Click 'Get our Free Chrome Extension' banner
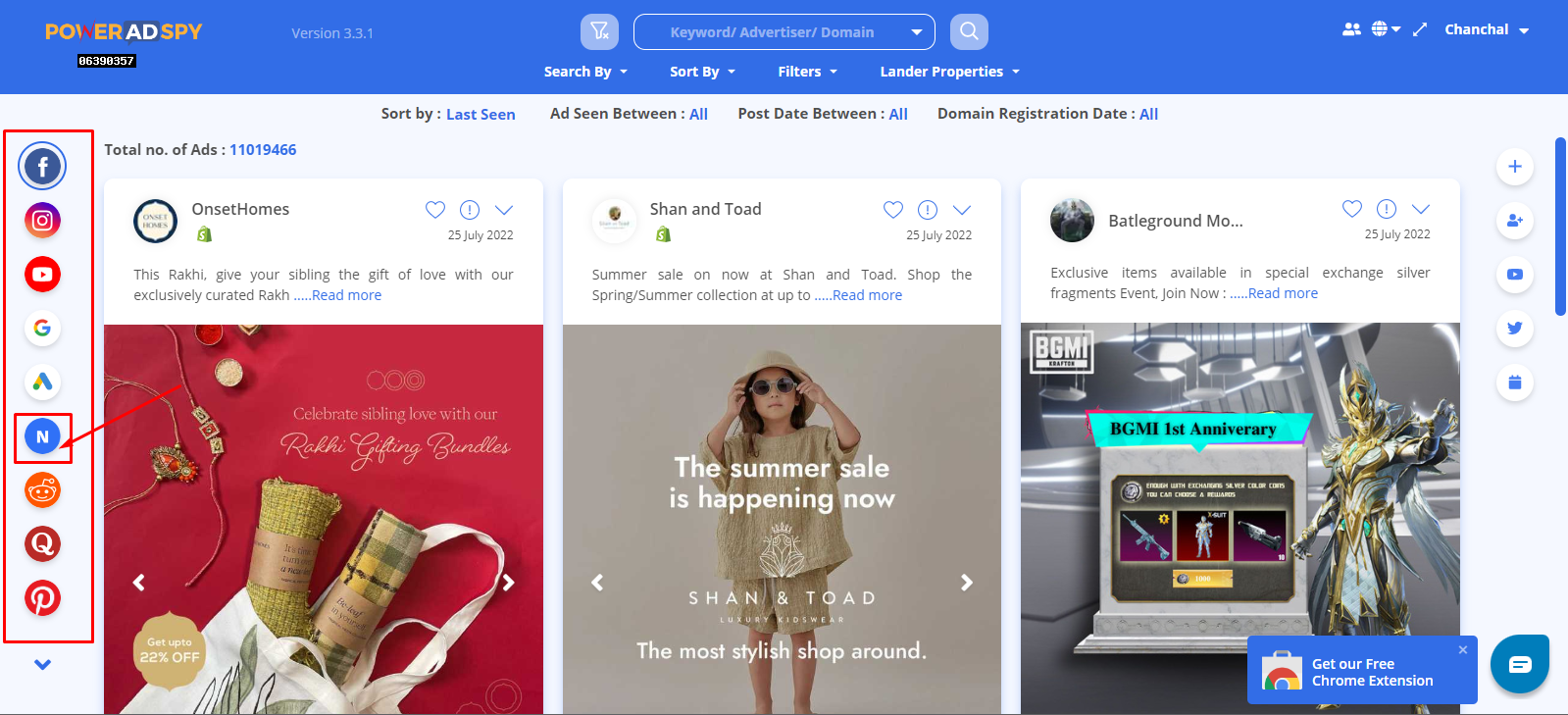The image size is (1568, 715). pos(1362,670)
